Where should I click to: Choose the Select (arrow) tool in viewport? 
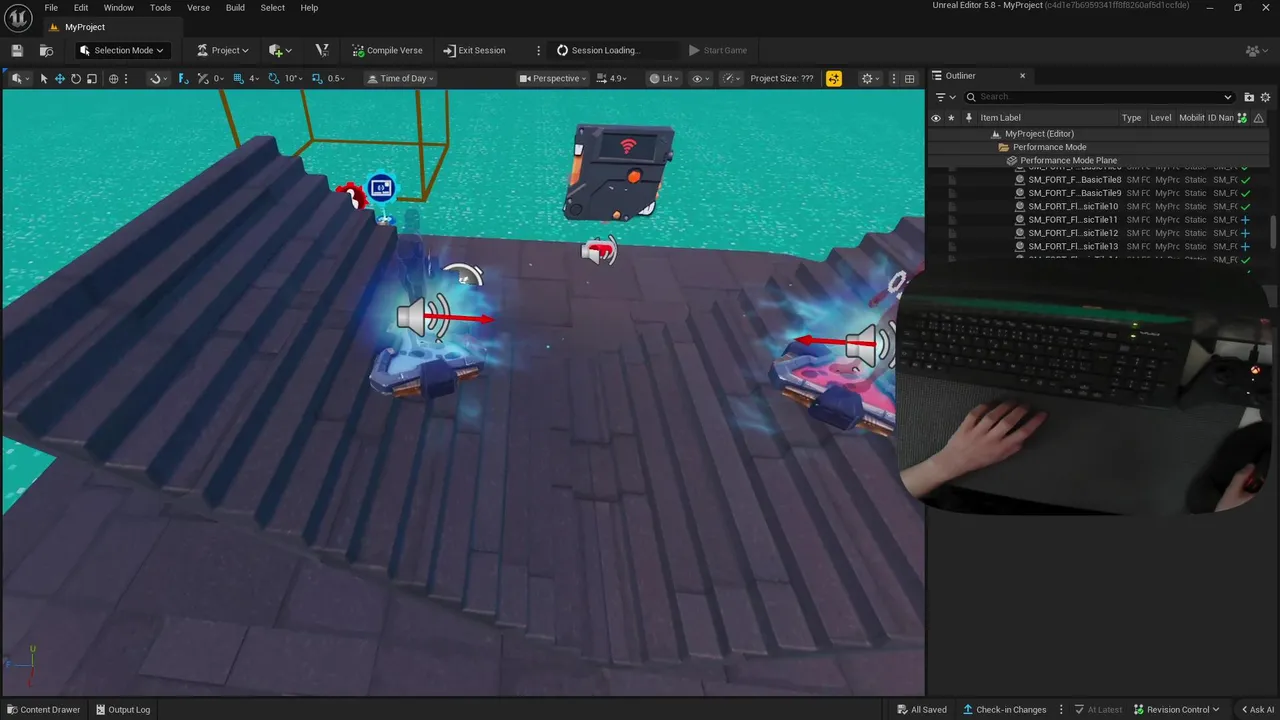click(44, 78)
